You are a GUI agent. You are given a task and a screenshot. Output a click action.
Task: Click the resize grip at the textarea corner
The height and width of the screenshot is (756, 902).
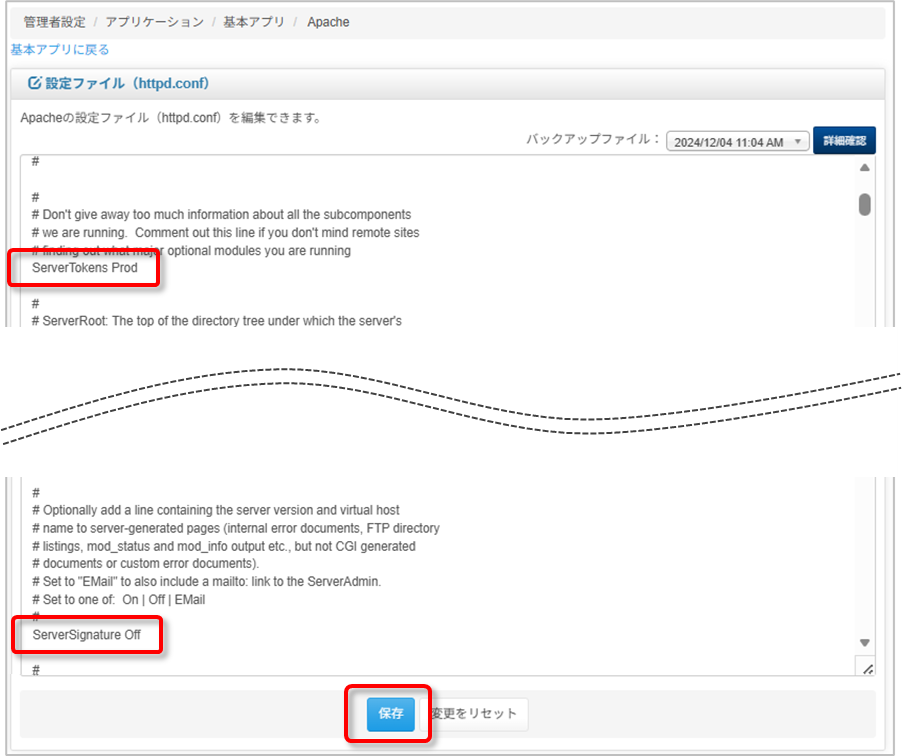click(x=868, y=668)
